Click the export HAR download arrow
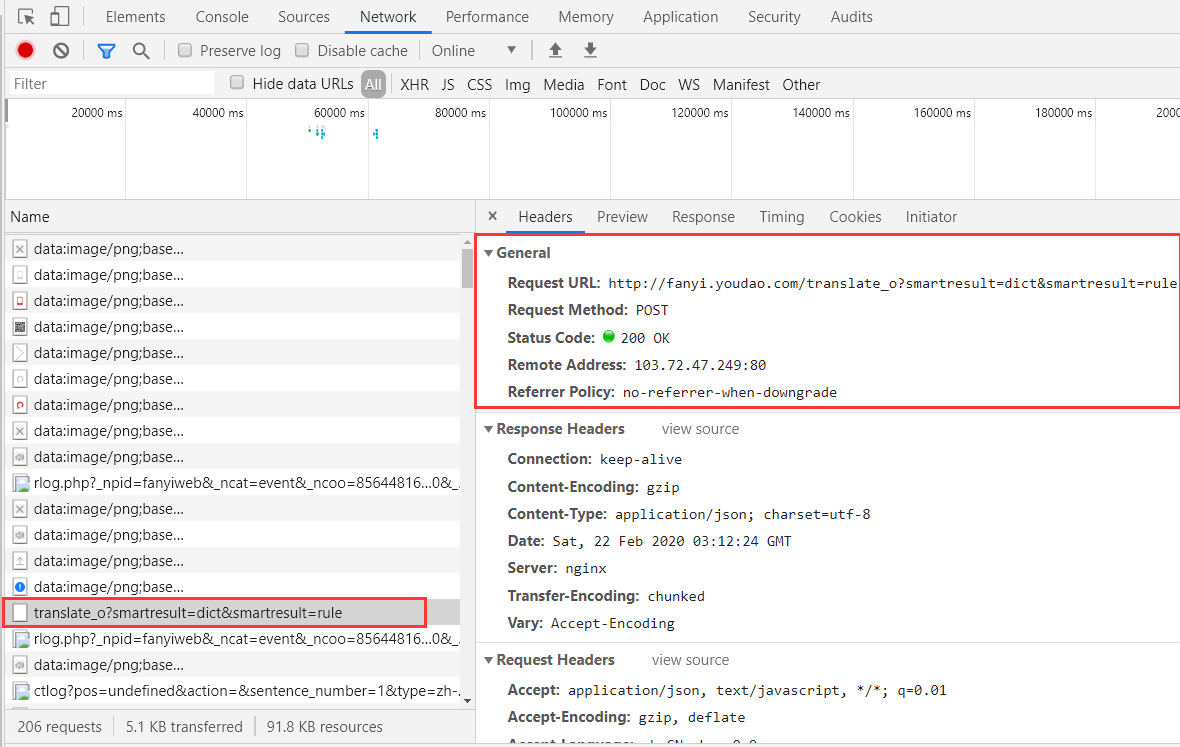Image resolution: width=1180 pixels, height=747 pixels. (x=590, y=50)
